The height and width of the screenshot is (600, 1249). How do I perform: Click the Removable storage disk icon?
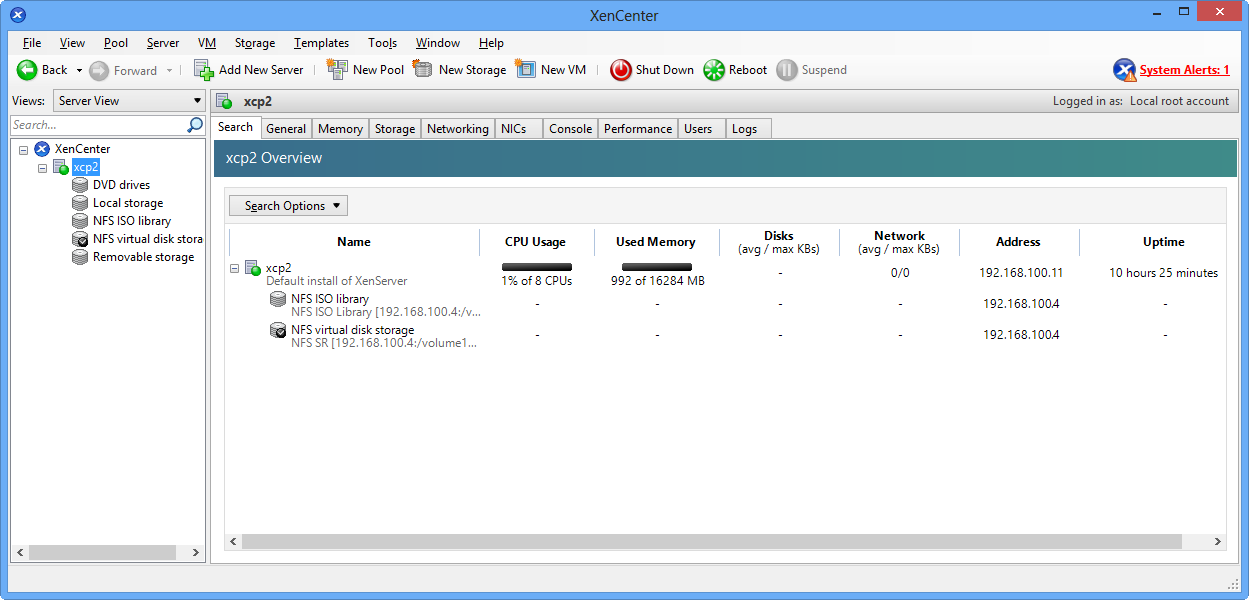(x=80, y=257)
